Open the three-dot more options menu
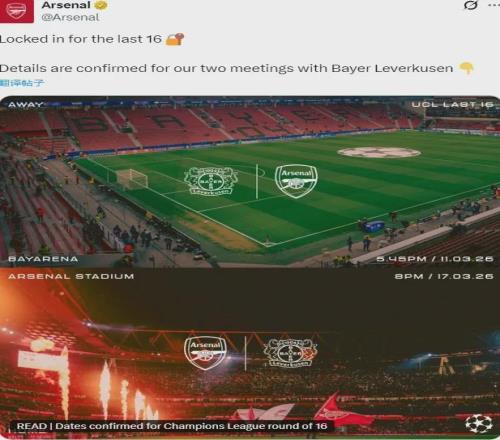This screenshot has width=500, height=440. tap(494, 5)
